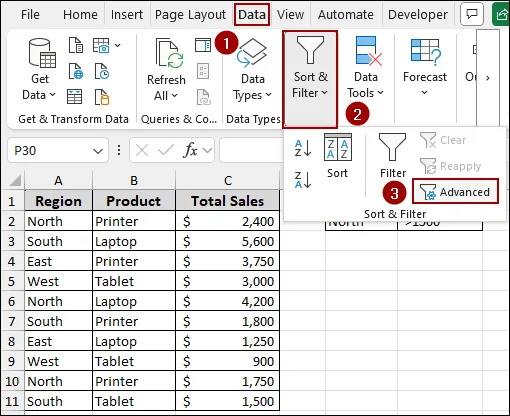Open Queries & Connections pane icon
Viewport: 510px width, 416px height.
(203, 45)
